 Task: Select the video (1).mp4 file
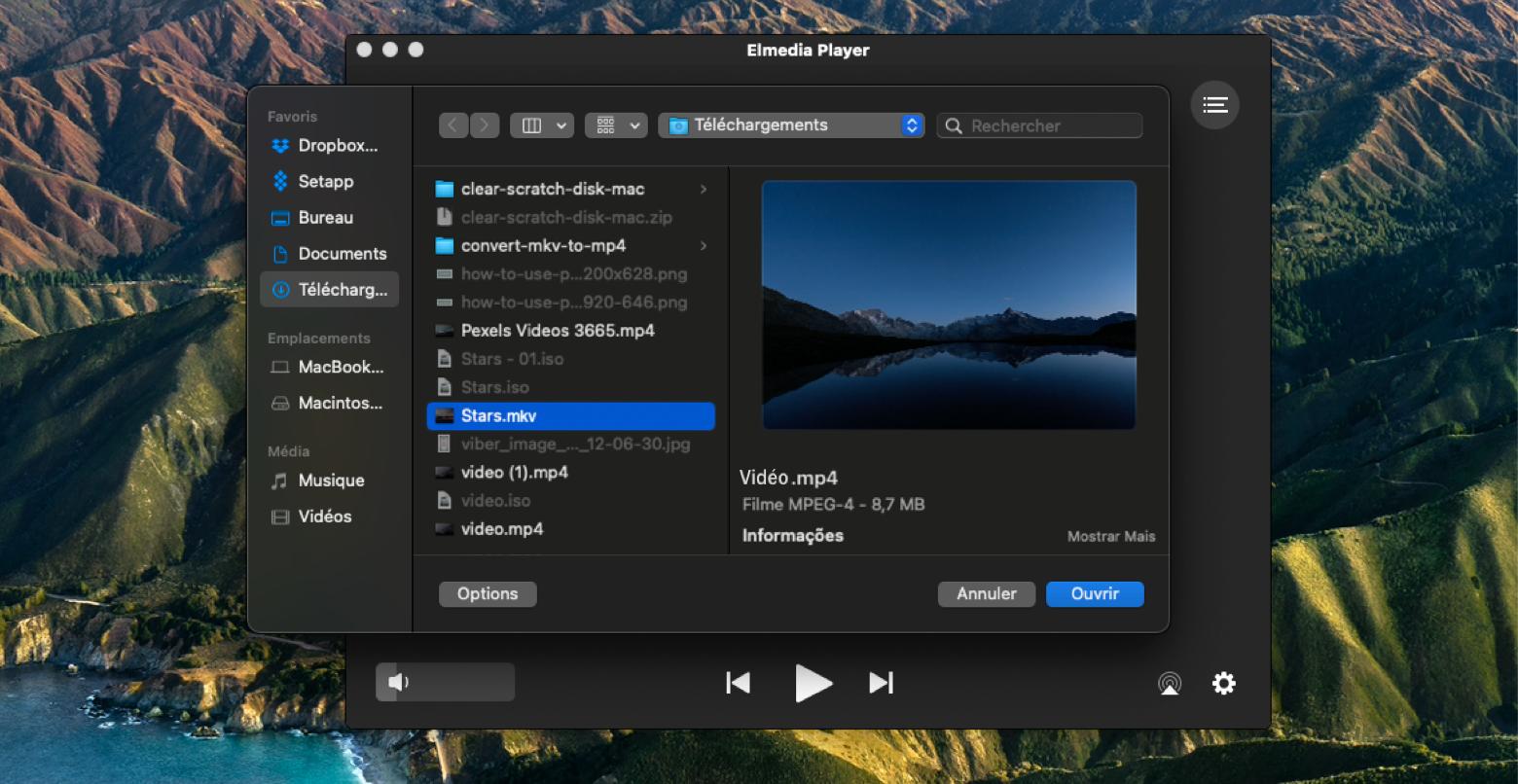point(571,473)
